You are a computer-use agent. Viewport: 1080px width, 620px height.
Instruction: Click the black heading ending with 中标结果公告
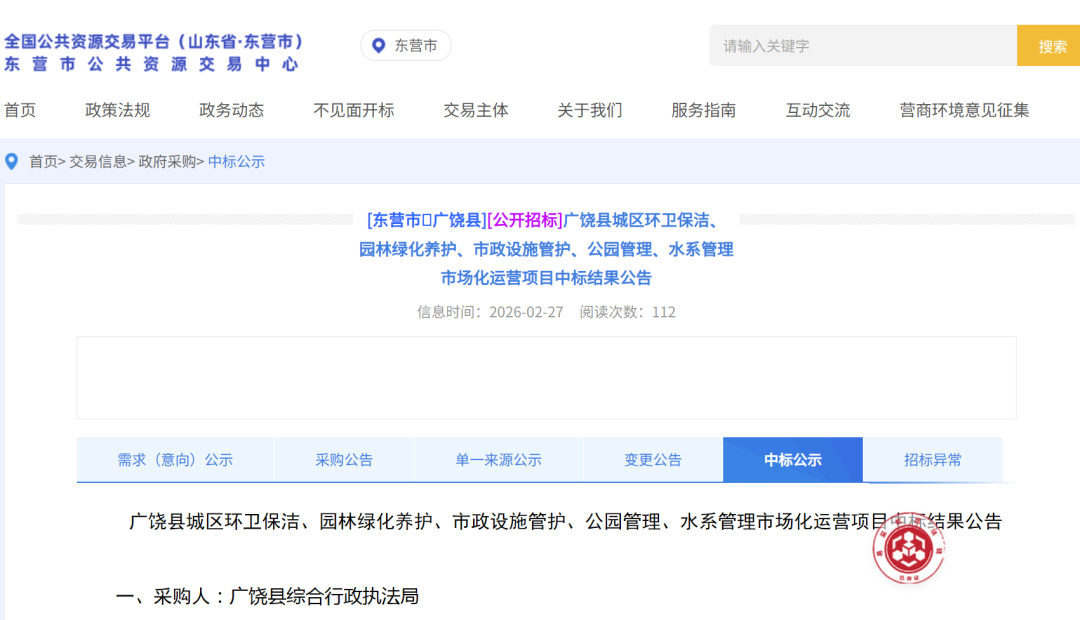pos(565,521)
